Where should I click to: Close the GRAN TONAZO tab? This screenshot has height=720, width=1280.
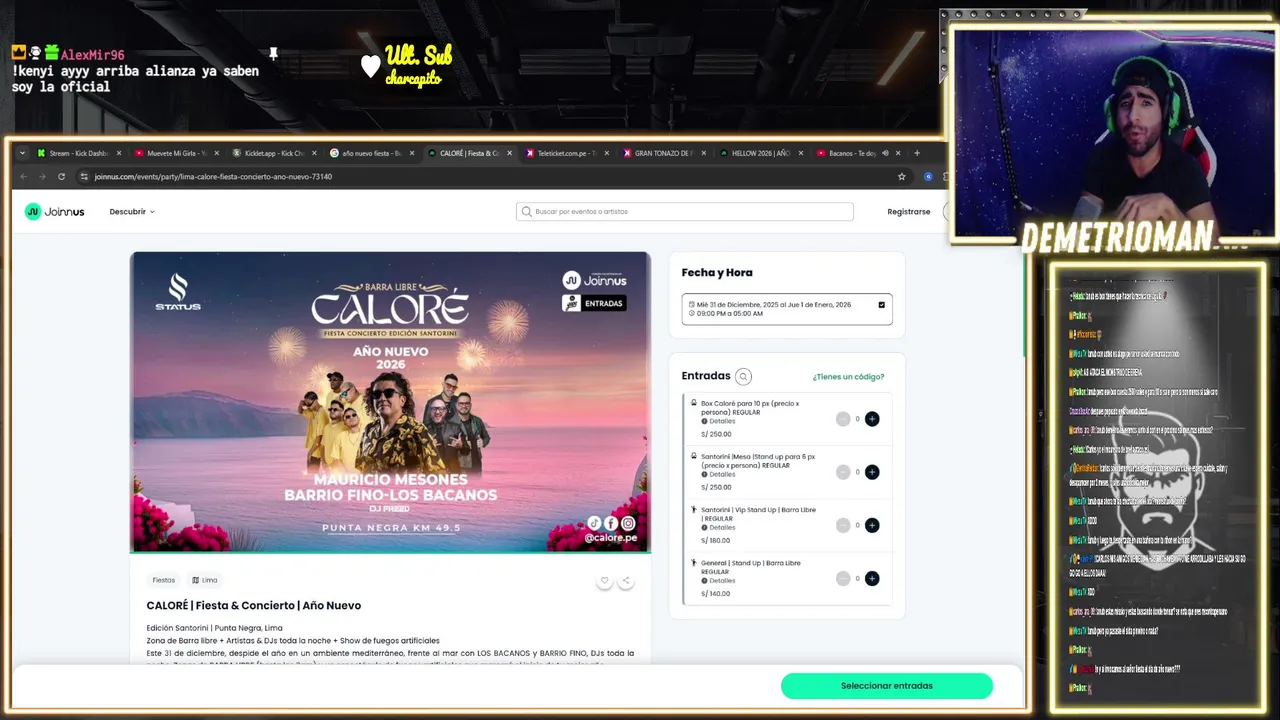pyautogui.click(x=704, y=153)
